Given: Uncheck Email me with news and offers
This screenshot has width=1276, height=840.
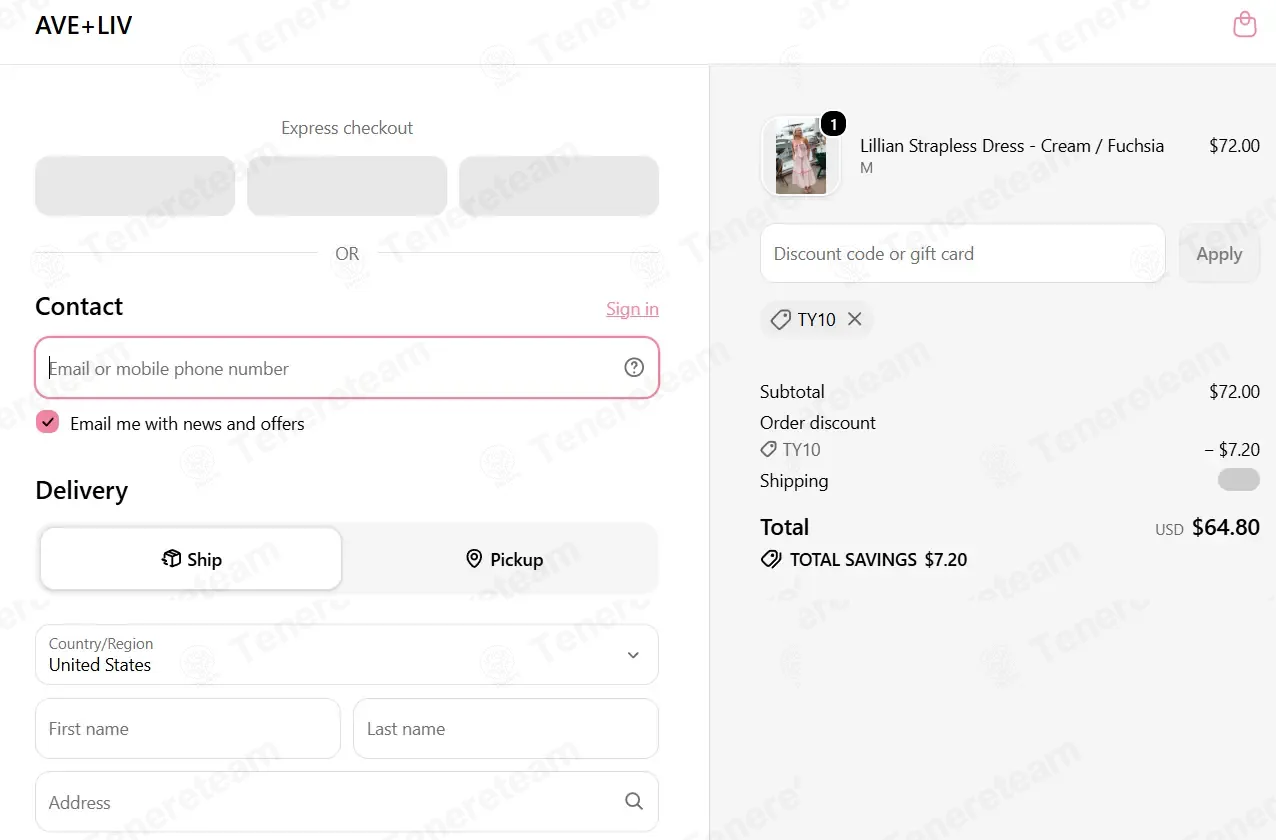Looking at the screenshot, I should click(x=48, y=422).
